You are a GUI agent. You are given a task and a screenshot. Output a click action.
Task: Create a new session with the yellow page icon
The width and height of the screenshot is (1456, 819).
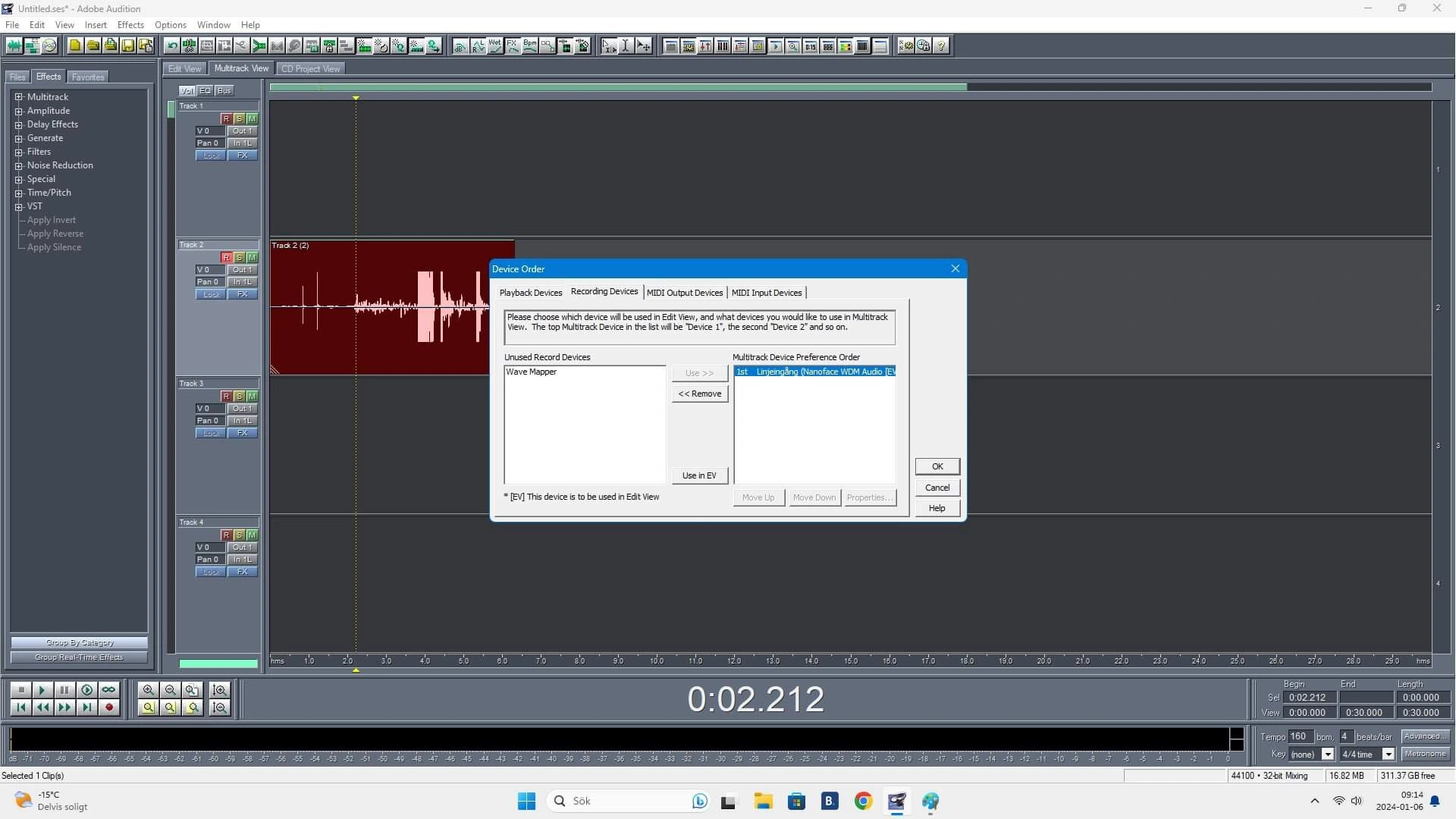point(75,46)
